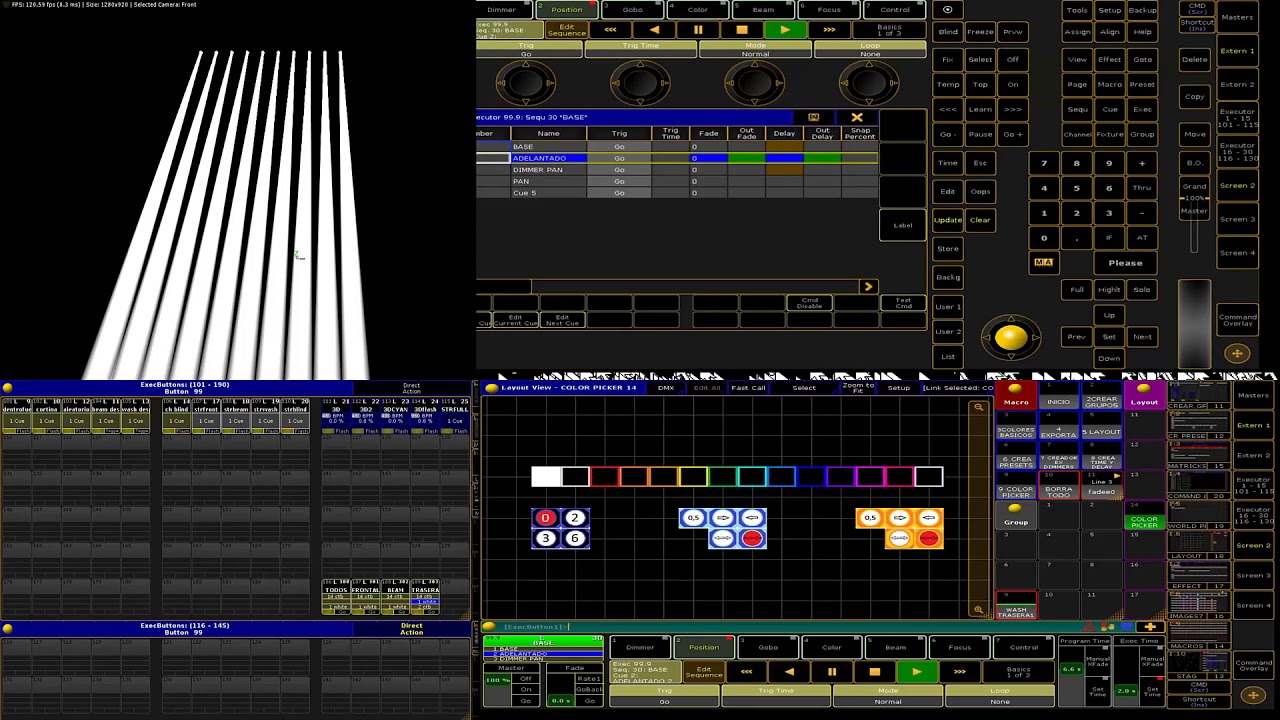The width and height of the screenshot is (1280, 720).
Task: Switch to the Color tab in top bar
Action: [x=698, y=10]
